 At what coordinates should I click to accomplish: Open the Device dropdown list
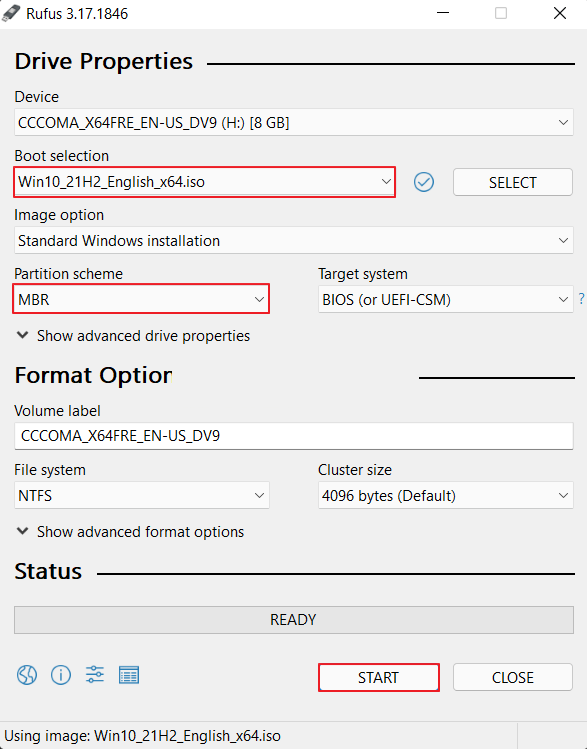(x=294, y=123)
